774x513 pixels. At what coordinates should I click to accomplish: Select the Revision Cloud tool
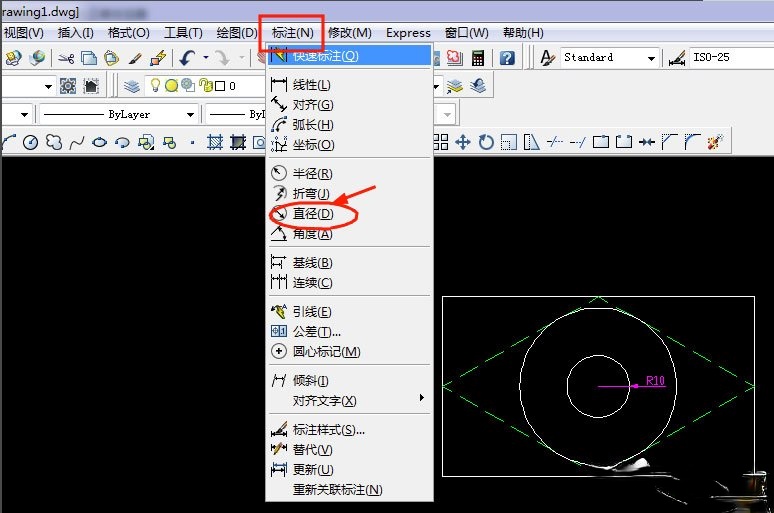click(54, 143)
